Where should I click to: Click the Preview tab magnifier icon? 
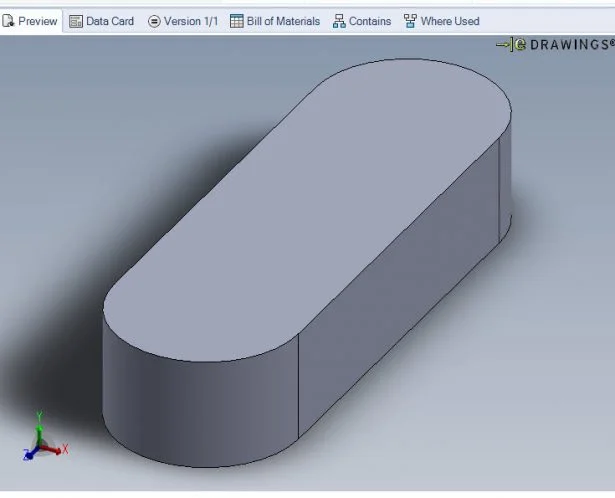coord(9,21)
